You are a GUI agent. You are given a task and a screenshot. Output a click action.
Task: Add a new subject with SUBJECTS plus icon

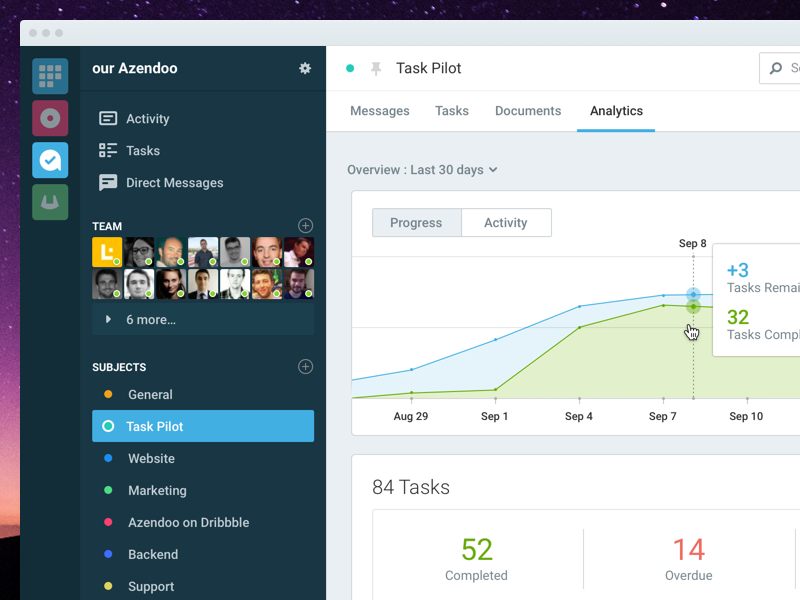click(x=305, y=366)
